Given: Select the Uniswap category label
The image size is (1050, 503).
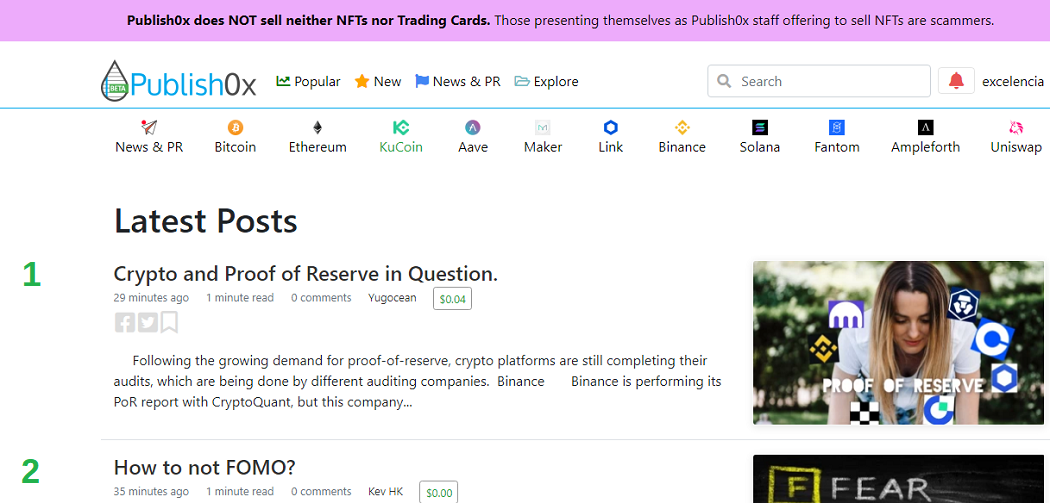Looking at the screenshot, I should click(x=1017, y=147).
